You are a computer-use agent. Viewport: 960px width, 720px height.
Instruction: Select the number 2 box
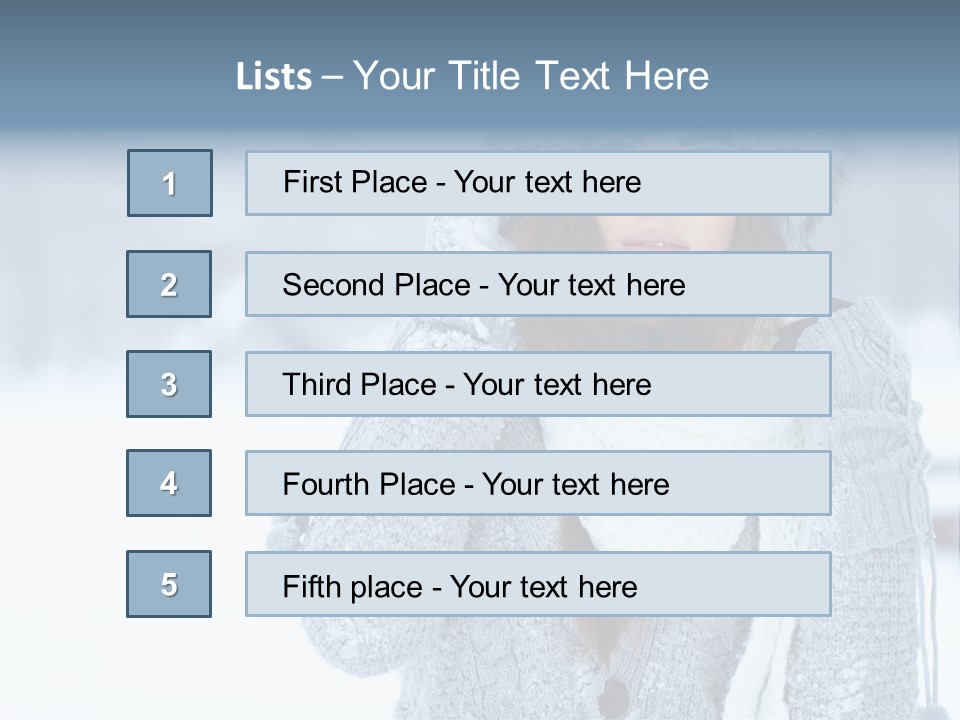point(169,284)
